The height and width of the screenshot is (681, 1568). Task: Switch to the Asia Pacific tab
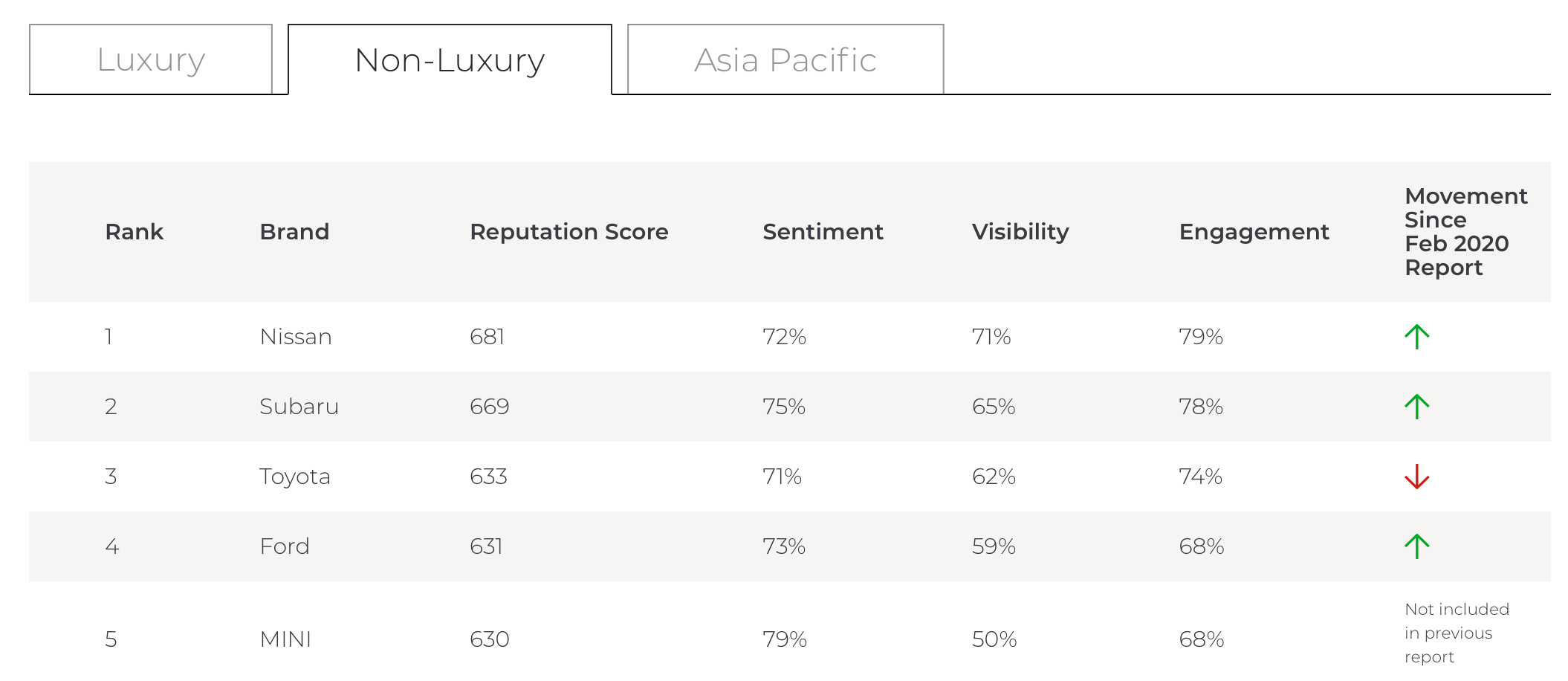(x=785, y=59)
